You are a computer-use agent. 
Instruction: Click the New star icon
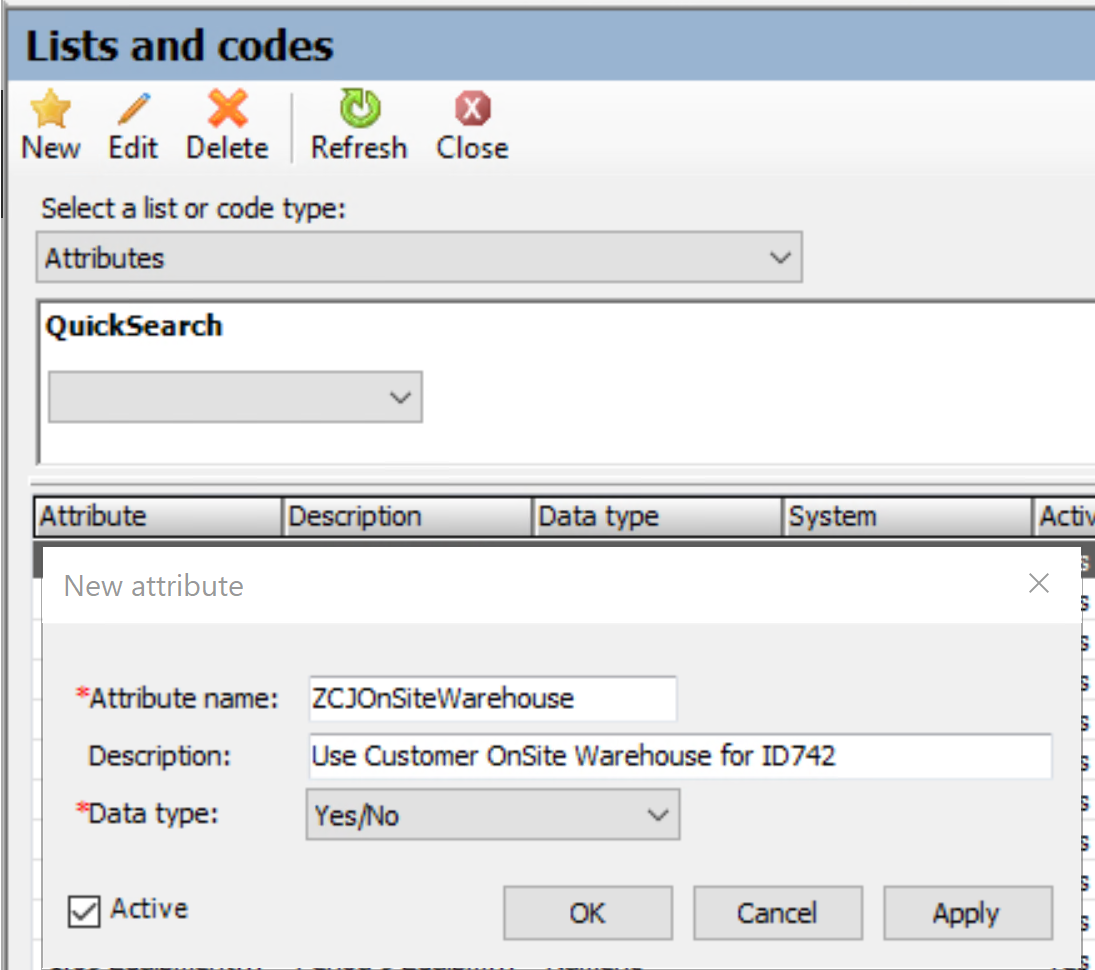(50, 109)
